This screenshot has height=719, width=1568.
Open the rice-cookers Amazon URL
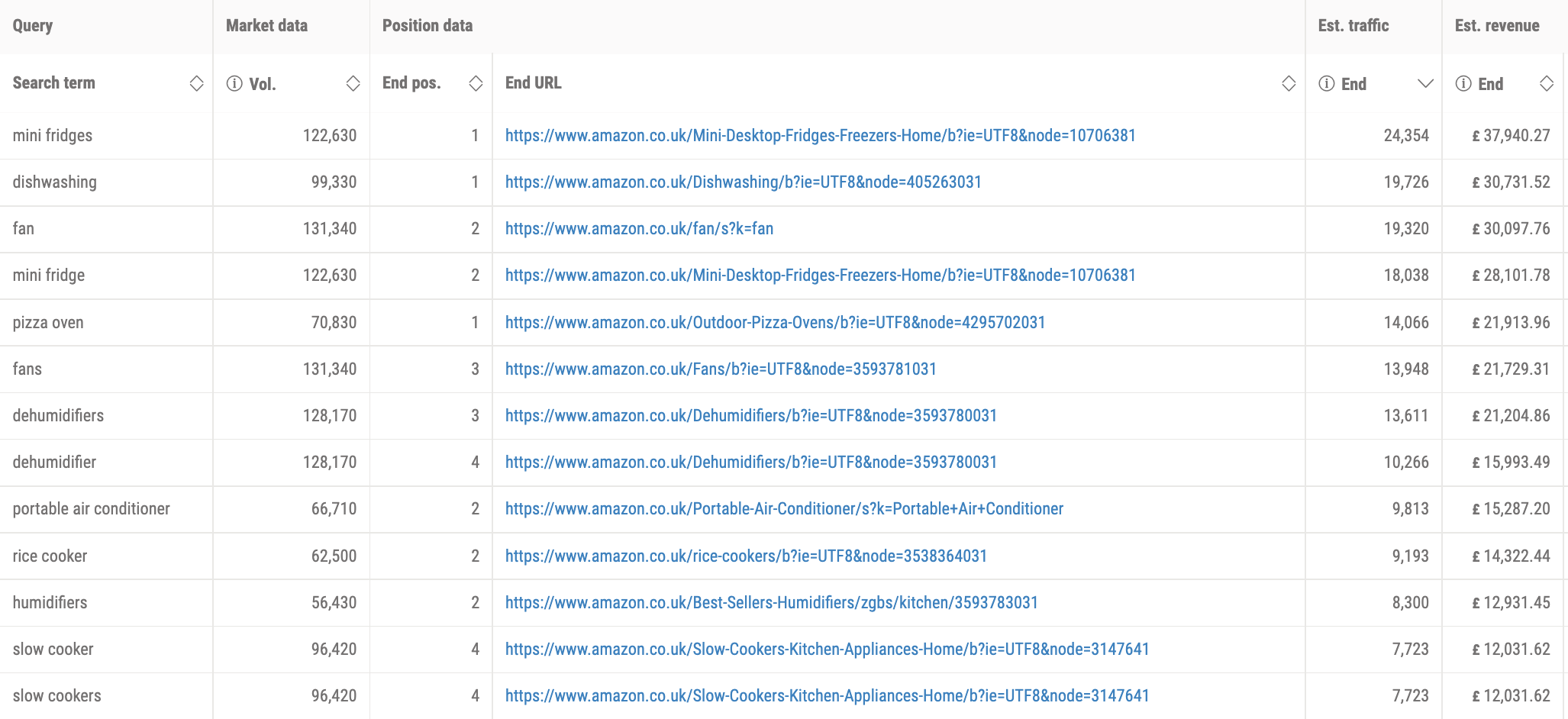click(x=747, y=556)
